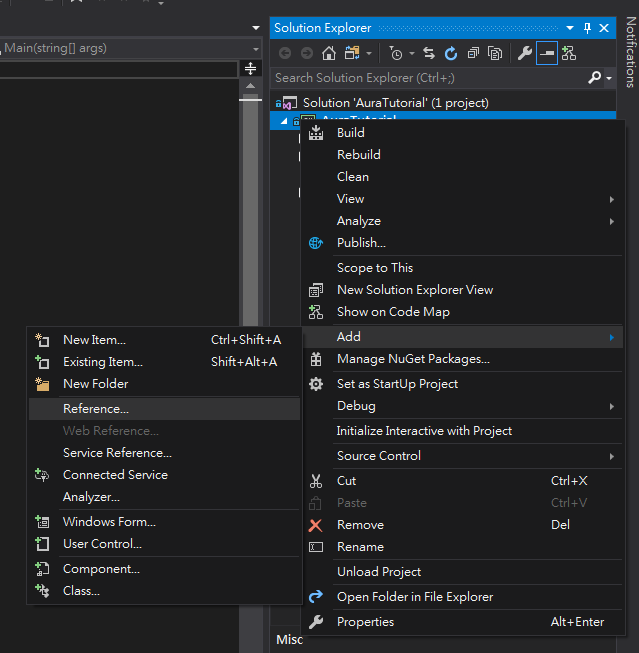The width and height of the screenshot is (639, 653).
Task: Open Properties wrench icon in toolbar
Action: click(524, 53)
